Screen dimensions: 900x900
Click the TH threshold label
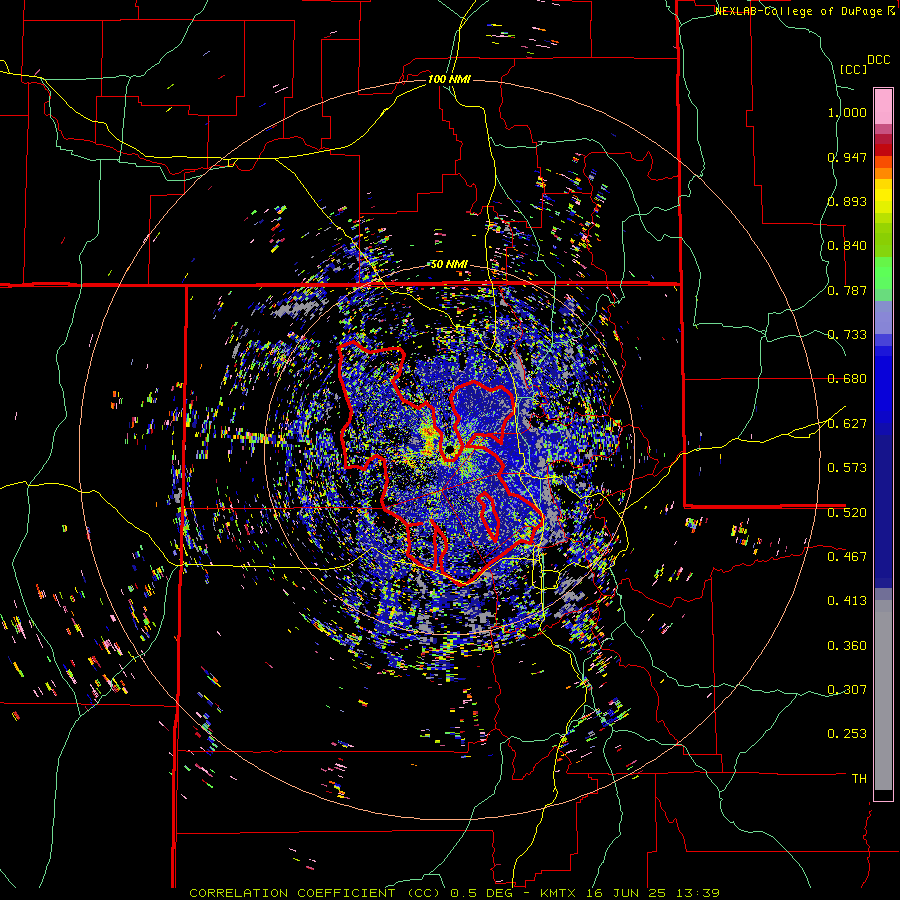(x=859, y=778)
